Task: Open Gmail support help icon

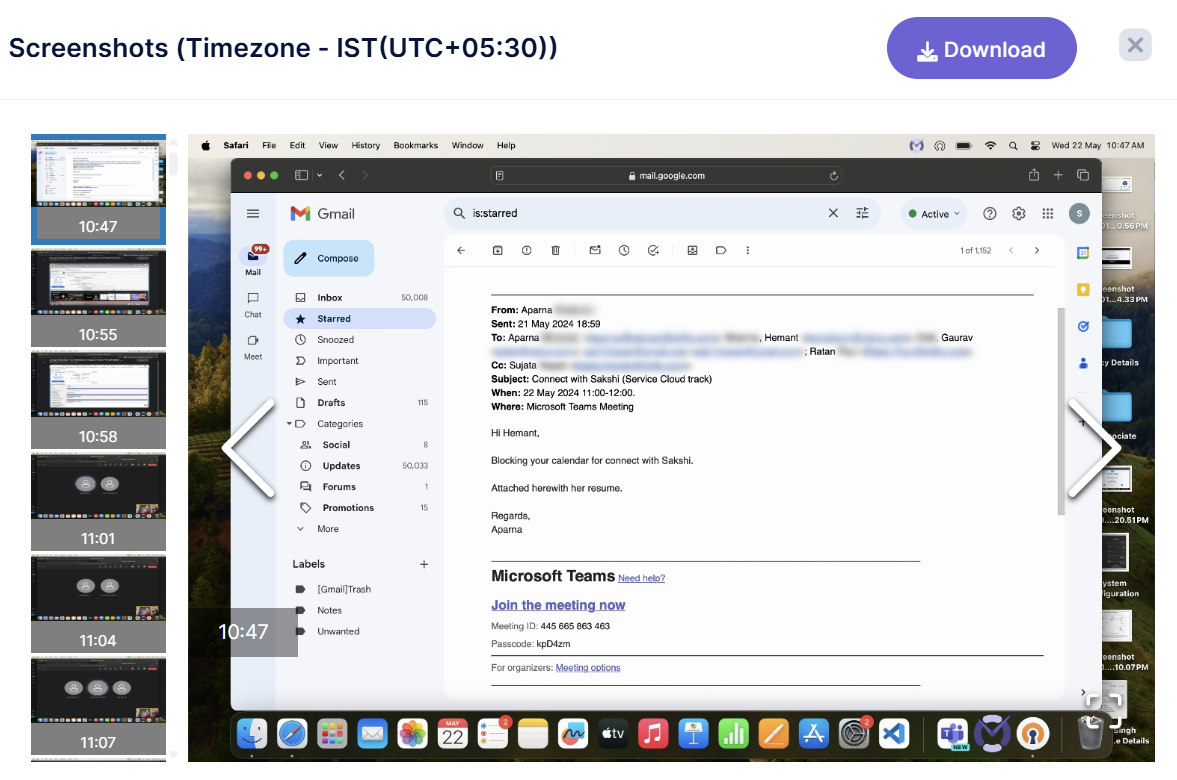Action: pos(990,214)
